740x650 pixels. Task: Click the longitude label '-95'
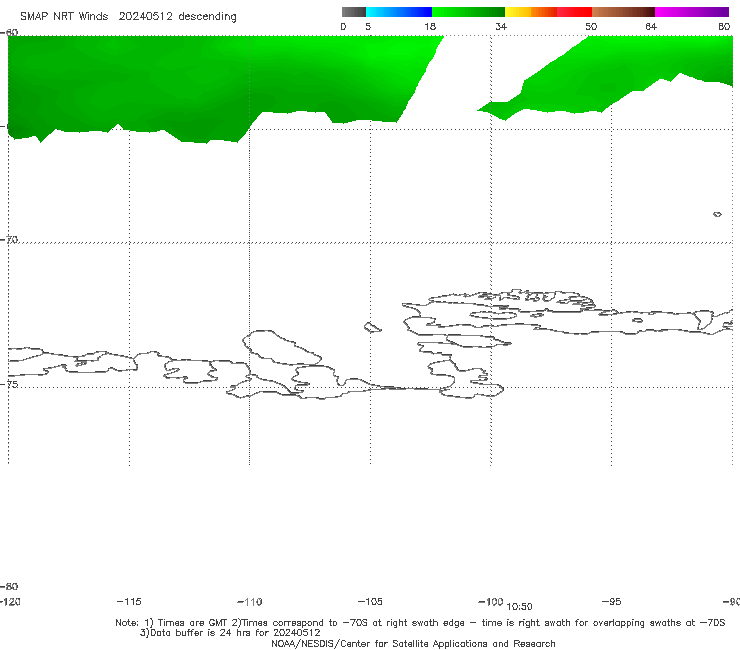tap(612, 601)
